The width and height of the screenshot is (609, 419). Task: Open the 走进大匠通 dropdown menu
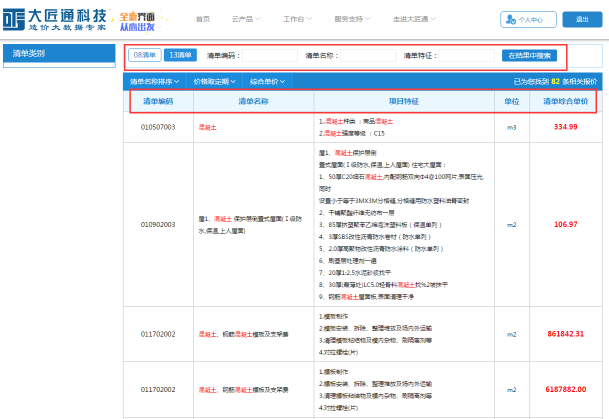(x=412, y=19)
